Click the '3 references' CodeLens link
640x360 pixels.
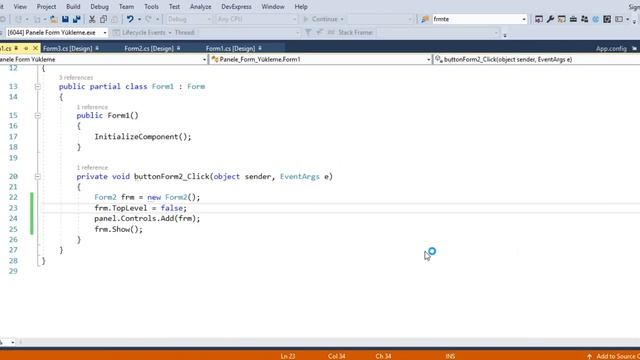click(76, 78)
